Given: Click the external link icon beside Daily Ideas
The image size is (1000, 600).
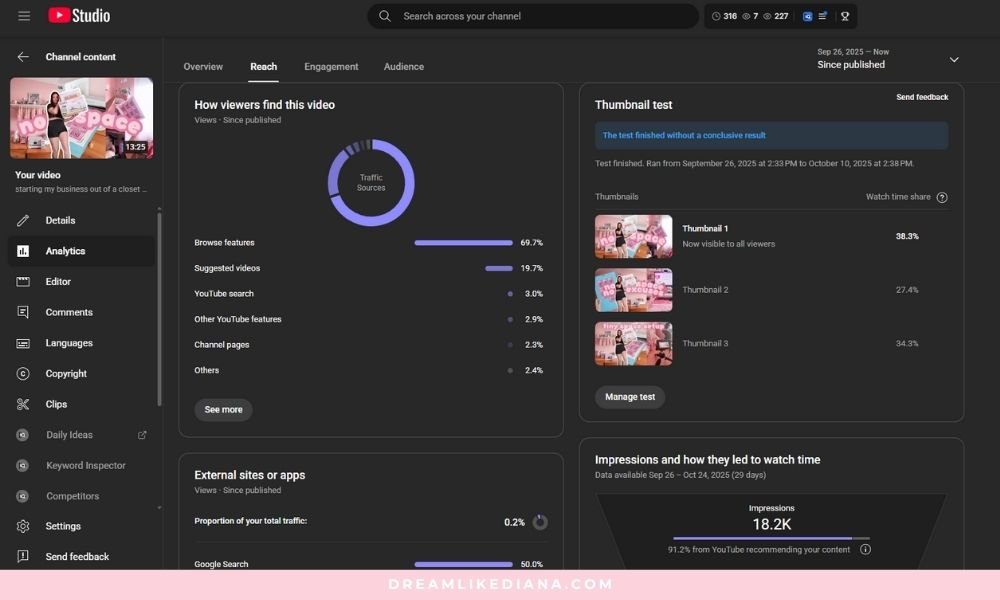Looking at the screenshot, I should click(x=142, y=435).
